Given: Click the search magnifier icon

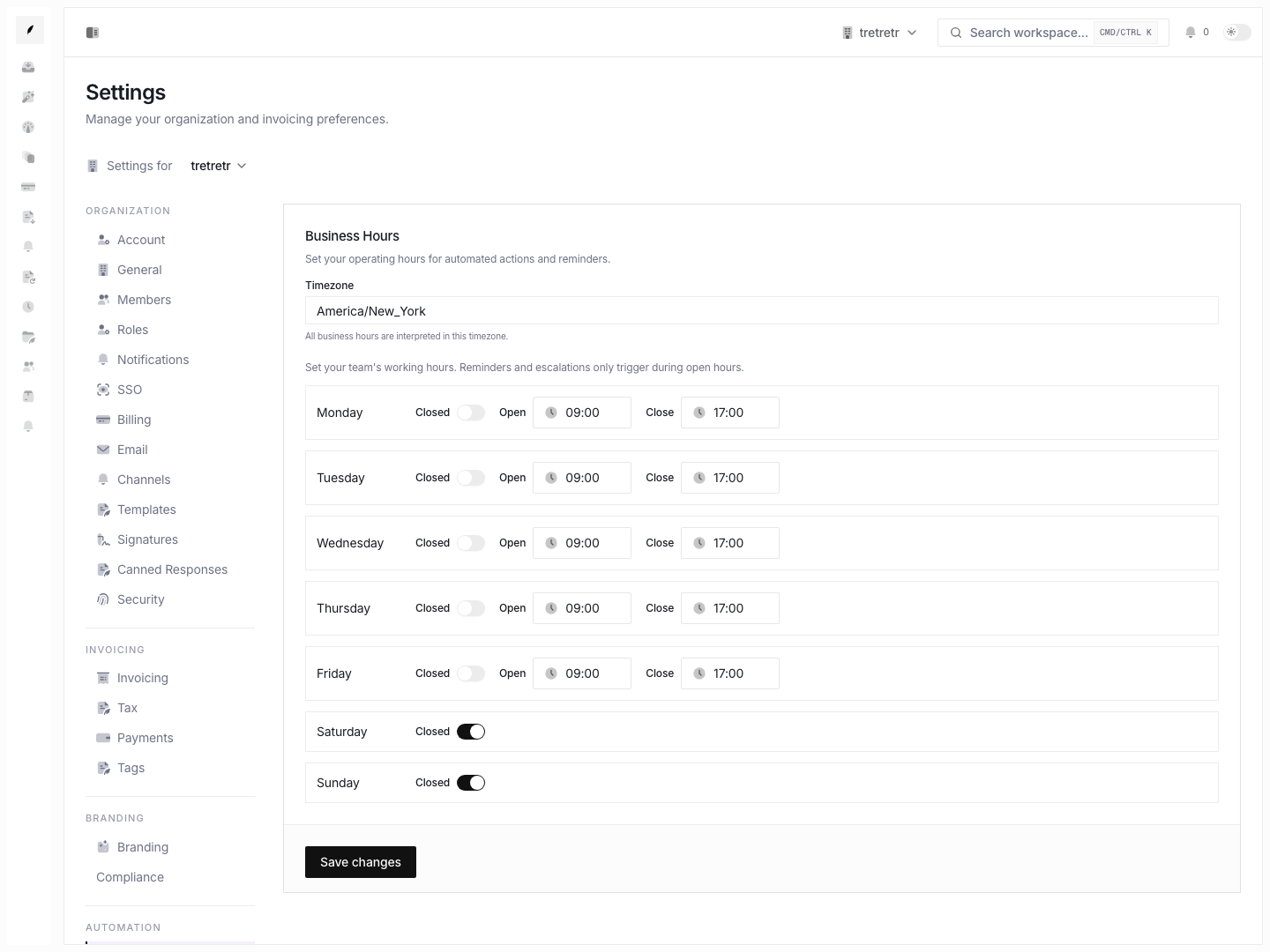Looking at the screenshot, I should (956, 33).
